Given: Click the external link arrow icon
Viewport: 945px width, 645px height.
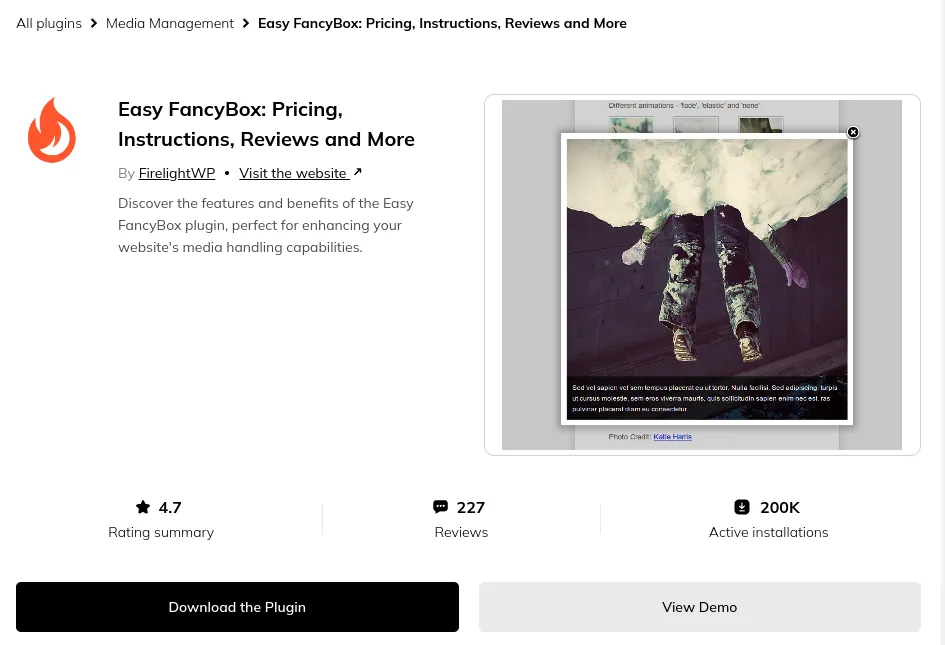Looking at the screenshot, I should (358, 172).
